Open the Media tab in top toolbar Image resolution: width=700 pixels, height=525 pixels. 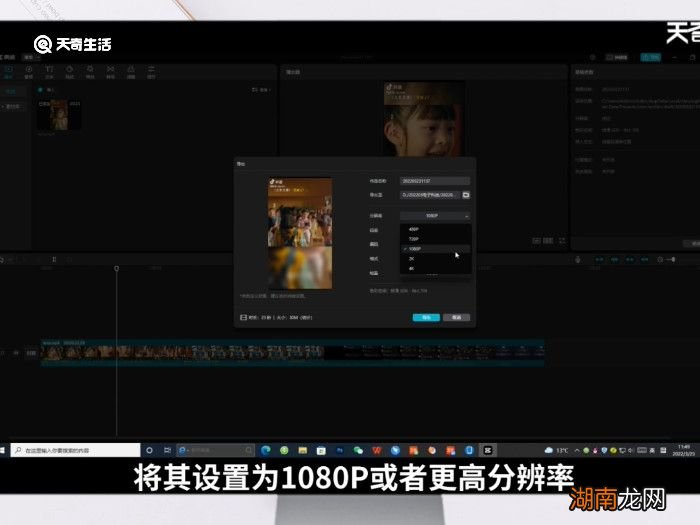tap(8, 72)
